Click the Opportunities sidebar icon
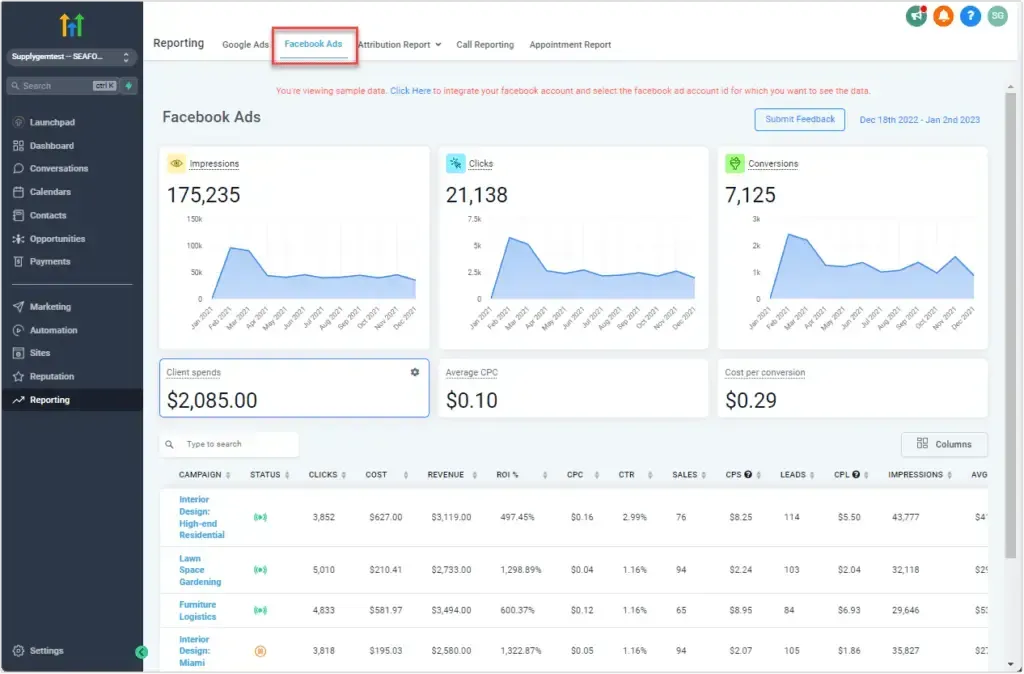This screenshot has width=1024, height=674. click(x=18, y=239)
